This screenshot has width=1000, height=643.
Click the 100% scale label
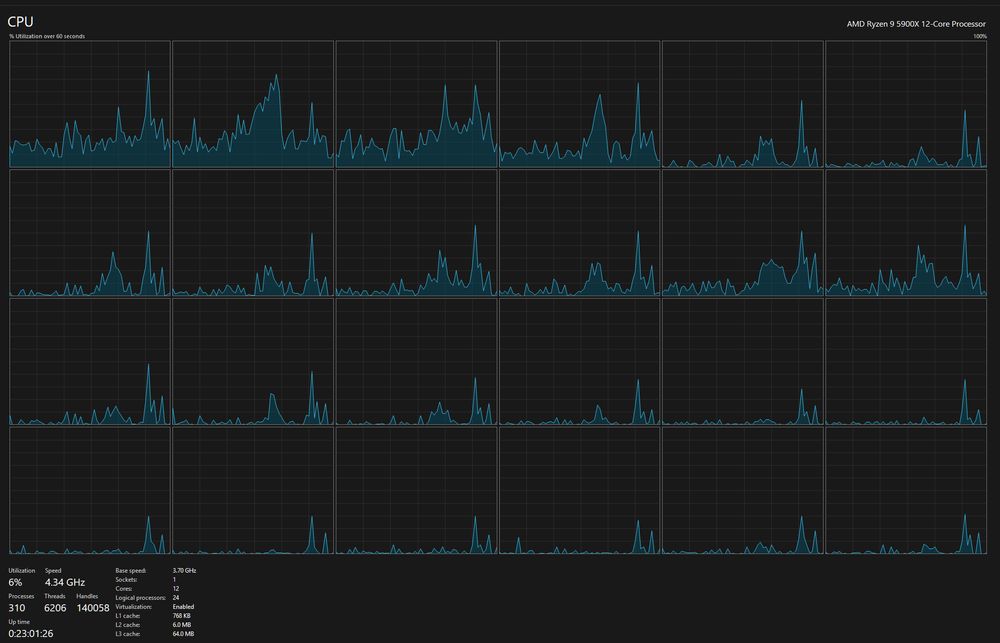coord(979,35)
